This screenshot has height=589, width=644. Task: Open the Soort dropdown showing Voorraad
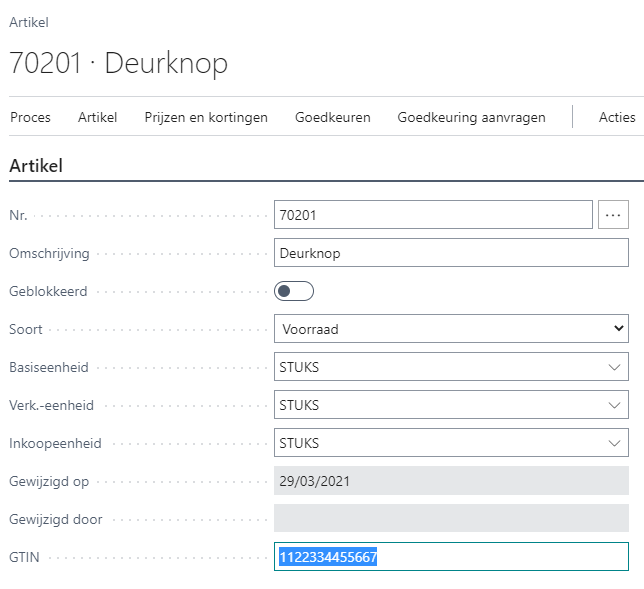point(450,329)
